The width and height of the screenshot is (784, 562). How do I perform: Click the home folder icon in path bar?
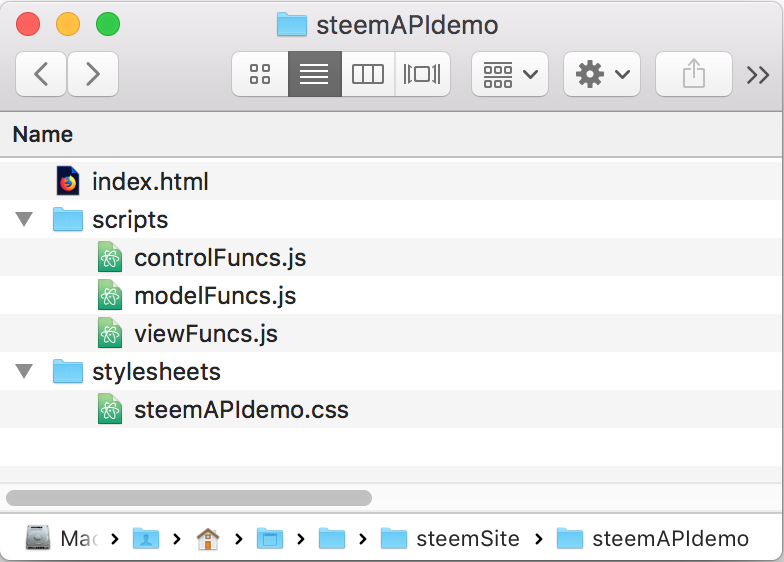207,539
